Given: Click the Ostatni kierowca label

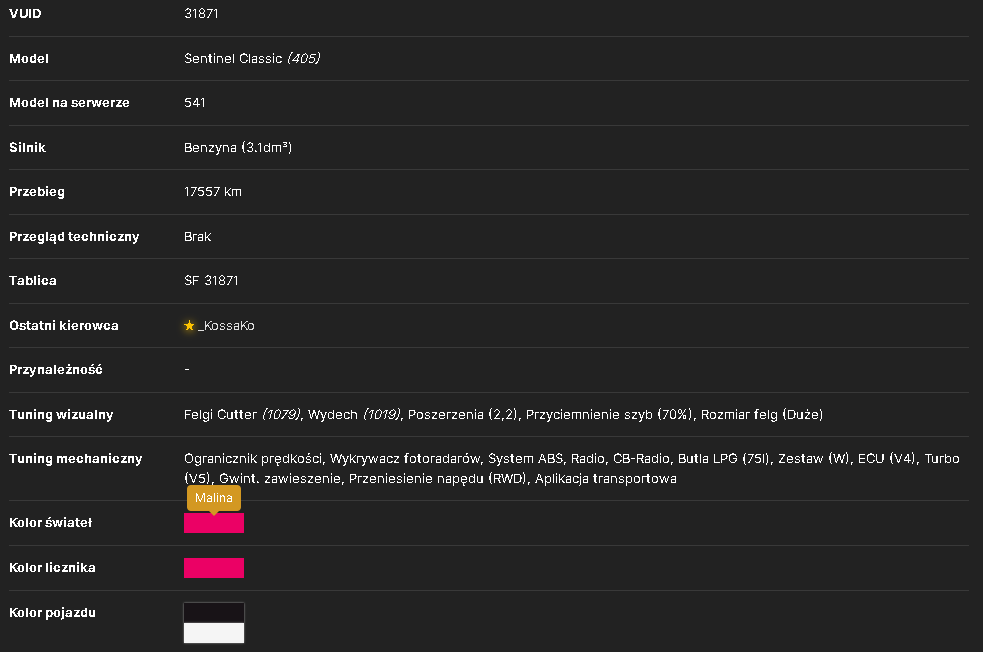Looking at the screenshot, I should [63, 325].
